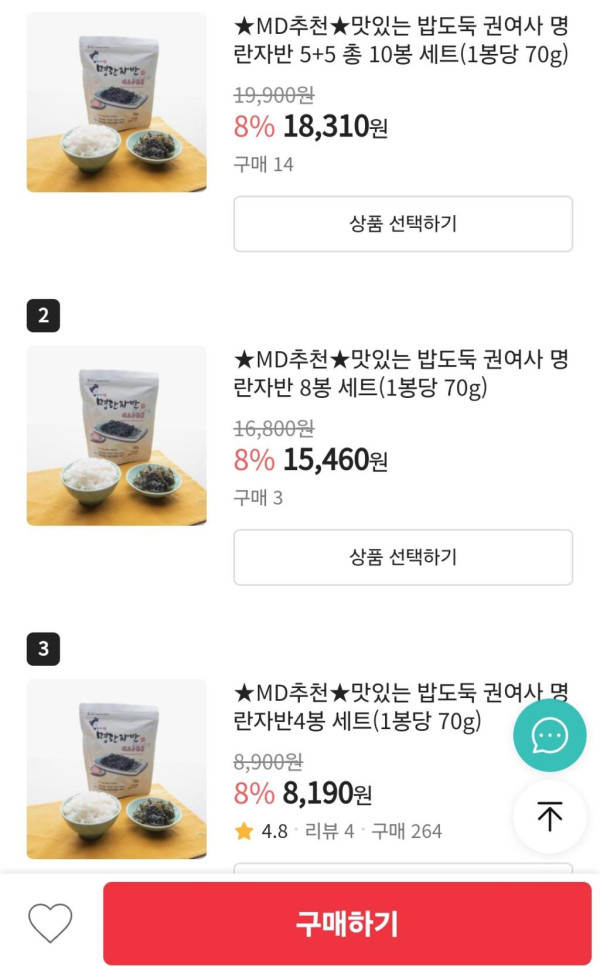Viewport: 600px width, 967px height.
Task: Tap the yellow star rating icon
Action: (244, 831)
